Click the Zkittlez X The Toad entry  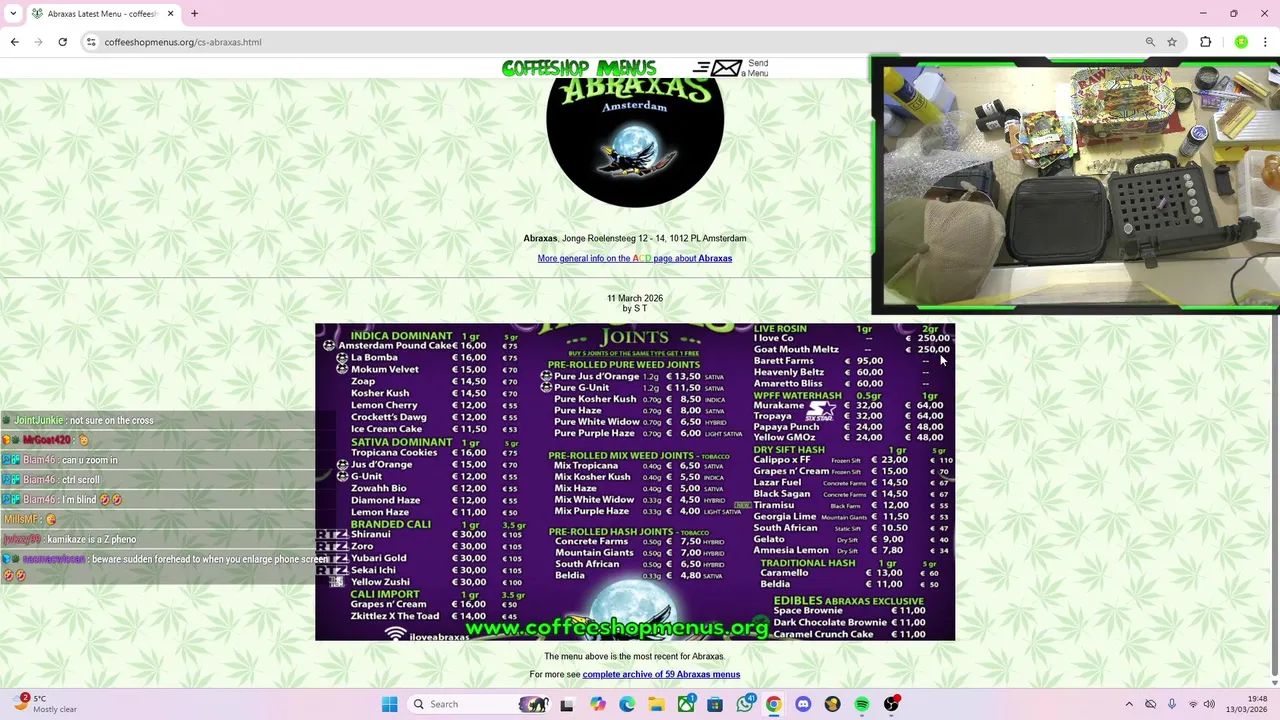pyautogui.click(x=395, y=616)
